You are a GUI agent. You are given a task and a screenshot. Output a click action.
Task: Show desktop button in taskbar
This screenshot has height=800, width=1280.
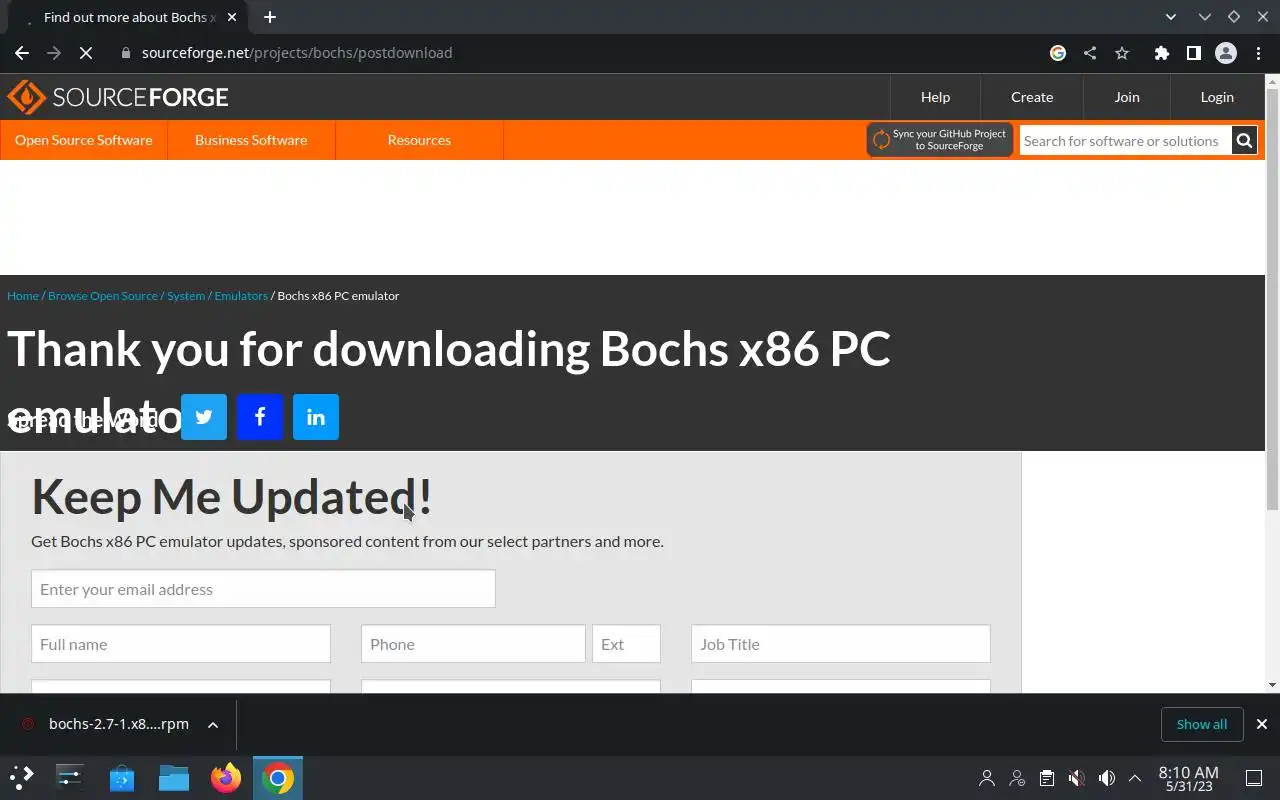coord(1254,778)
